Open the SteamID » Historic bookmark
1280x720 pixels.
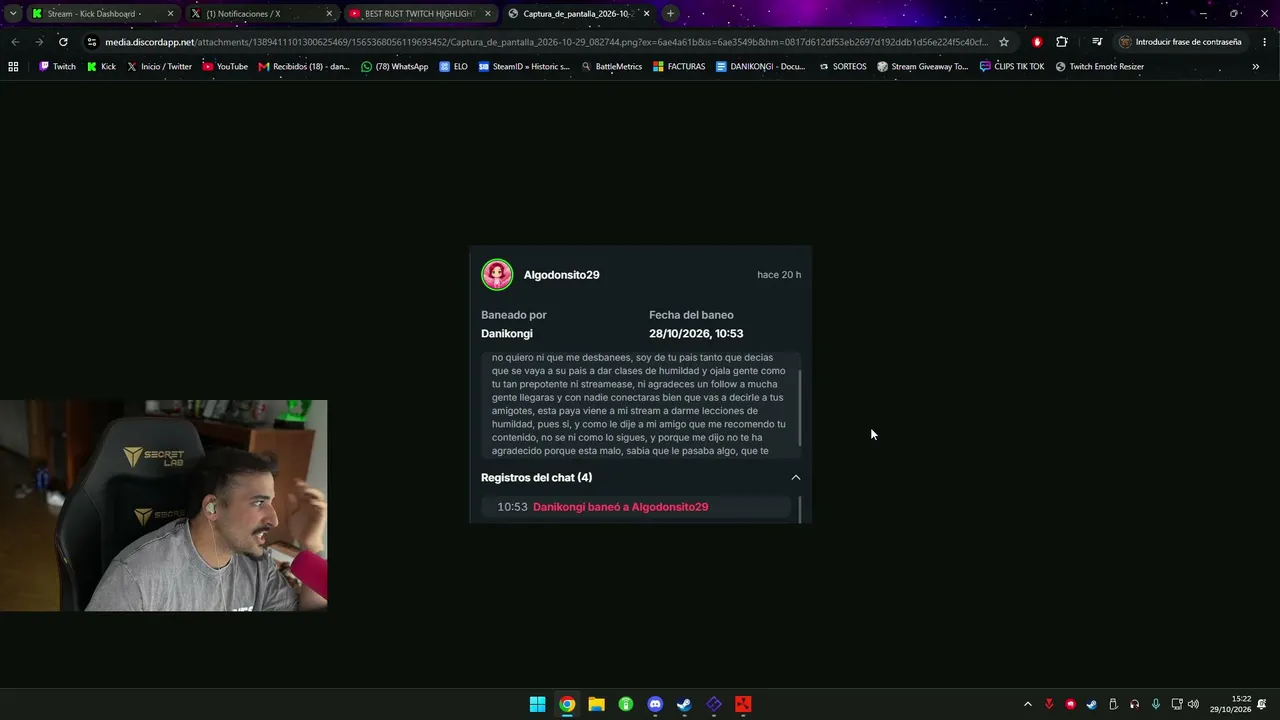[524, 67]
